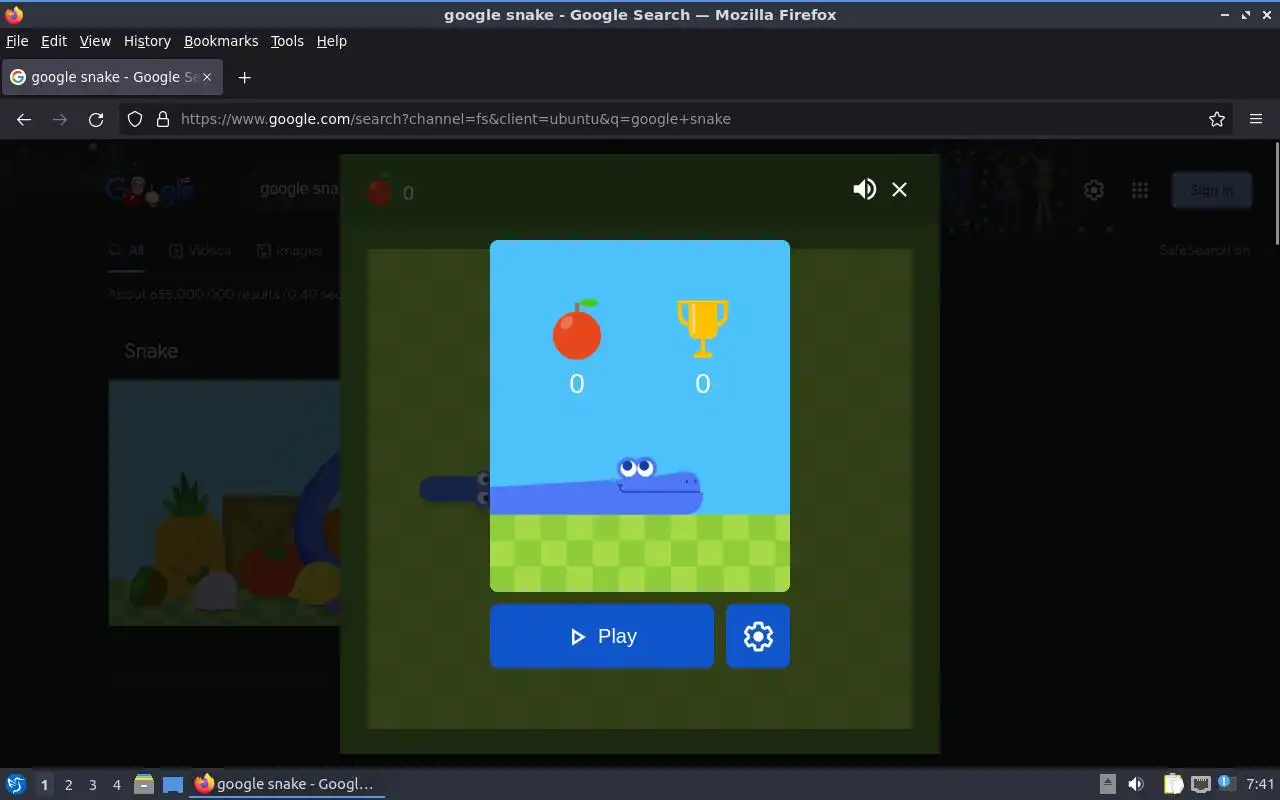Open the View menu
1280x800 pixels.
pos(95,41)
